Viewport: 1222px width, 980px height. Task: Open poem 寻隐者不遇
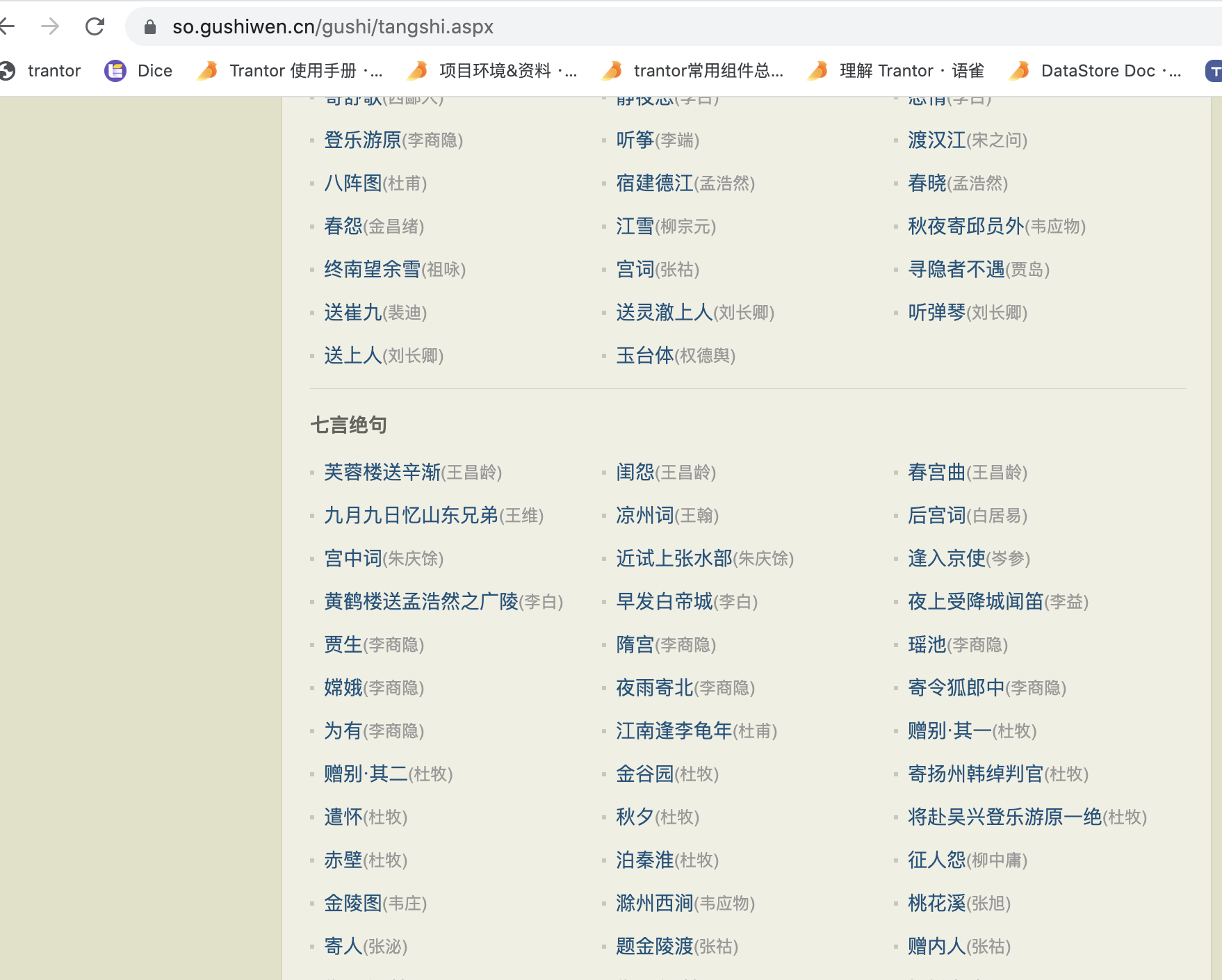956,270
